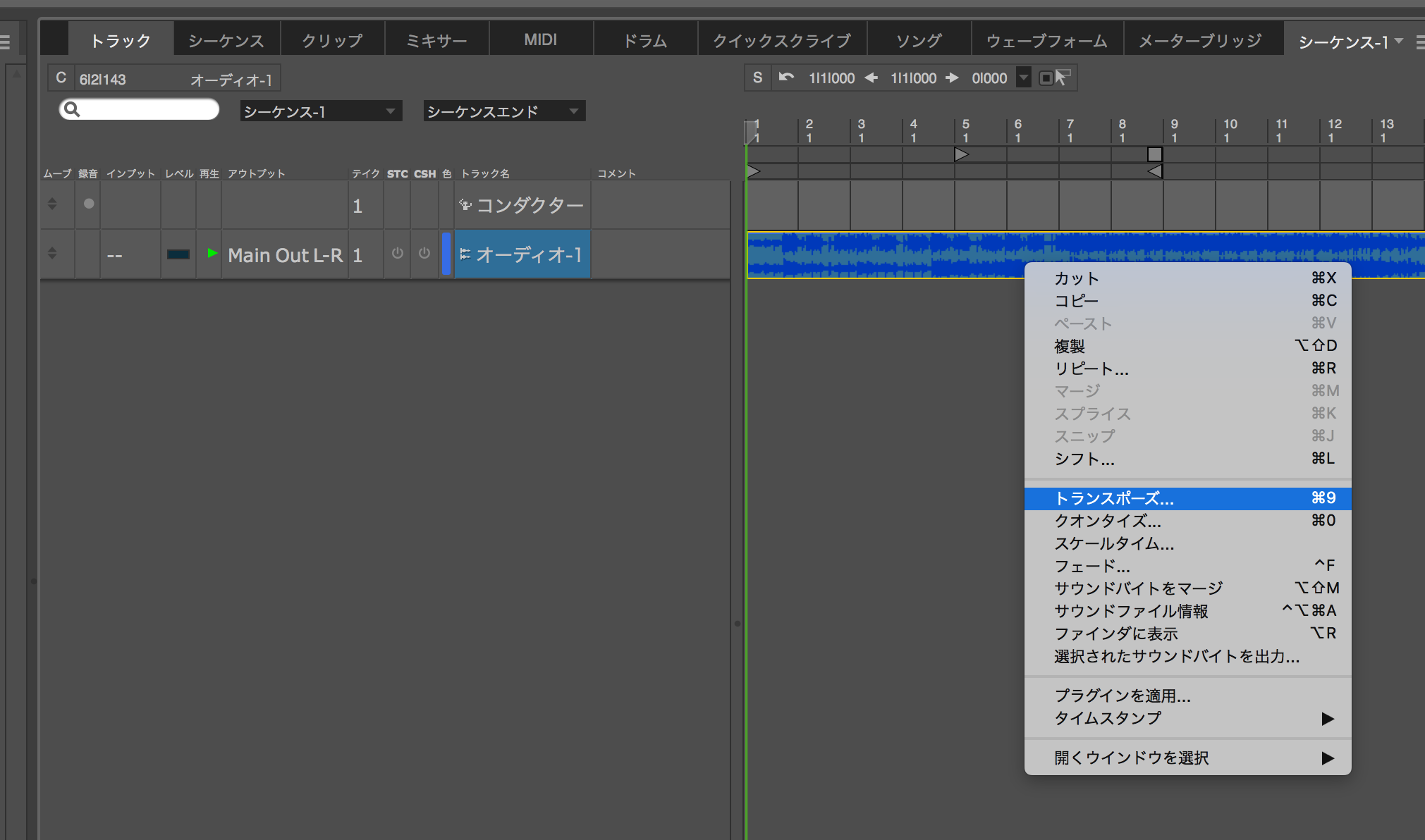Click the window mini-menu icon at top right
The height and width of the screenshot is (840, 1425).
click(1420, 42)
